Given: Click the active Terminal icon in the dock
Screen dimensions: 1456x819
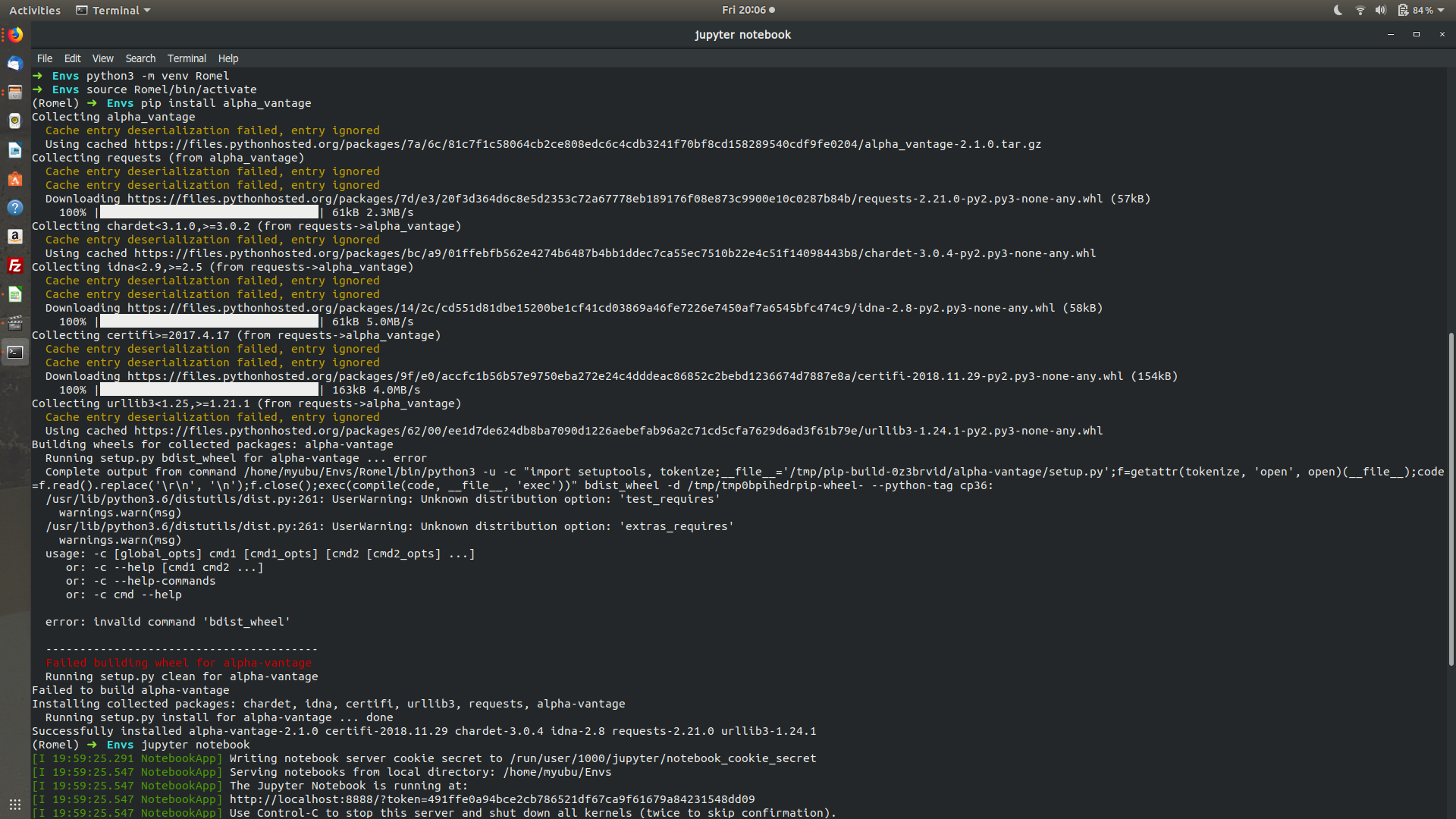Looking at the screenshot, I should pos(14,351).
